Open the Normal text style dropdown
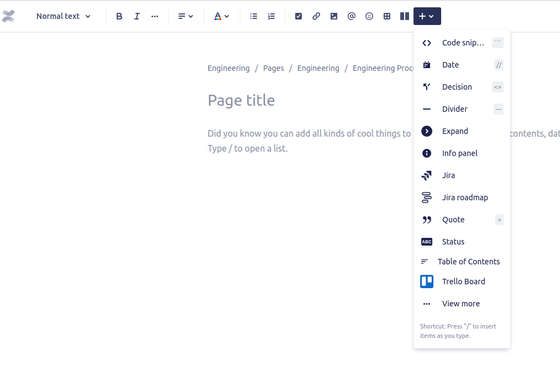 coord(63,16)
